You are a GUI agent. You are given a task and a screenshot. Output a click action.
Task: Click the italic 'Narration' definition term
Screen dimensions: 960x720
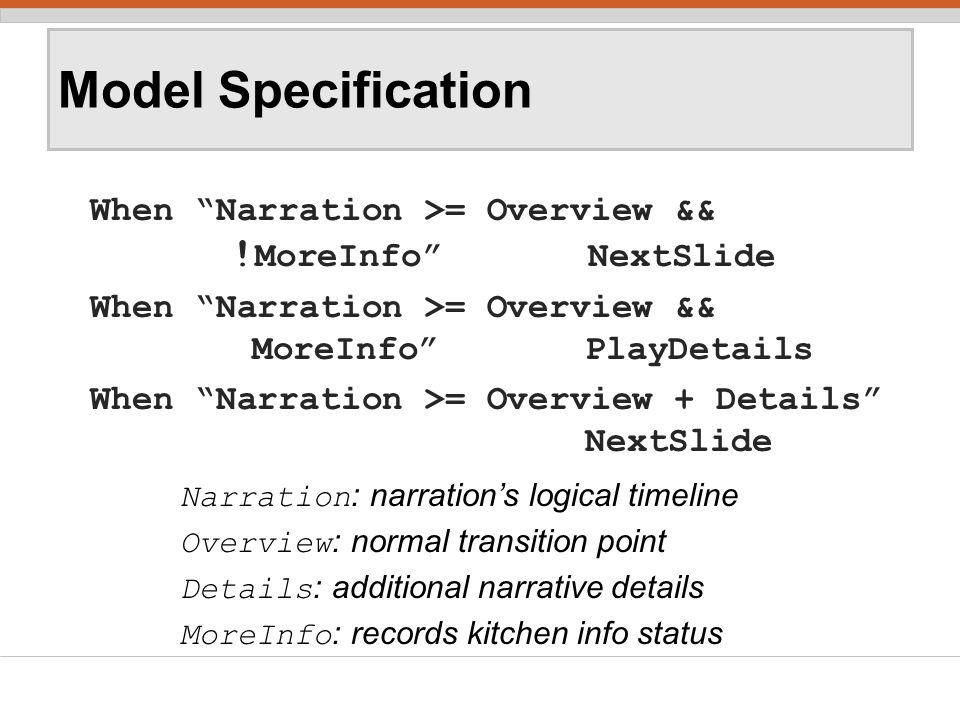266,497
